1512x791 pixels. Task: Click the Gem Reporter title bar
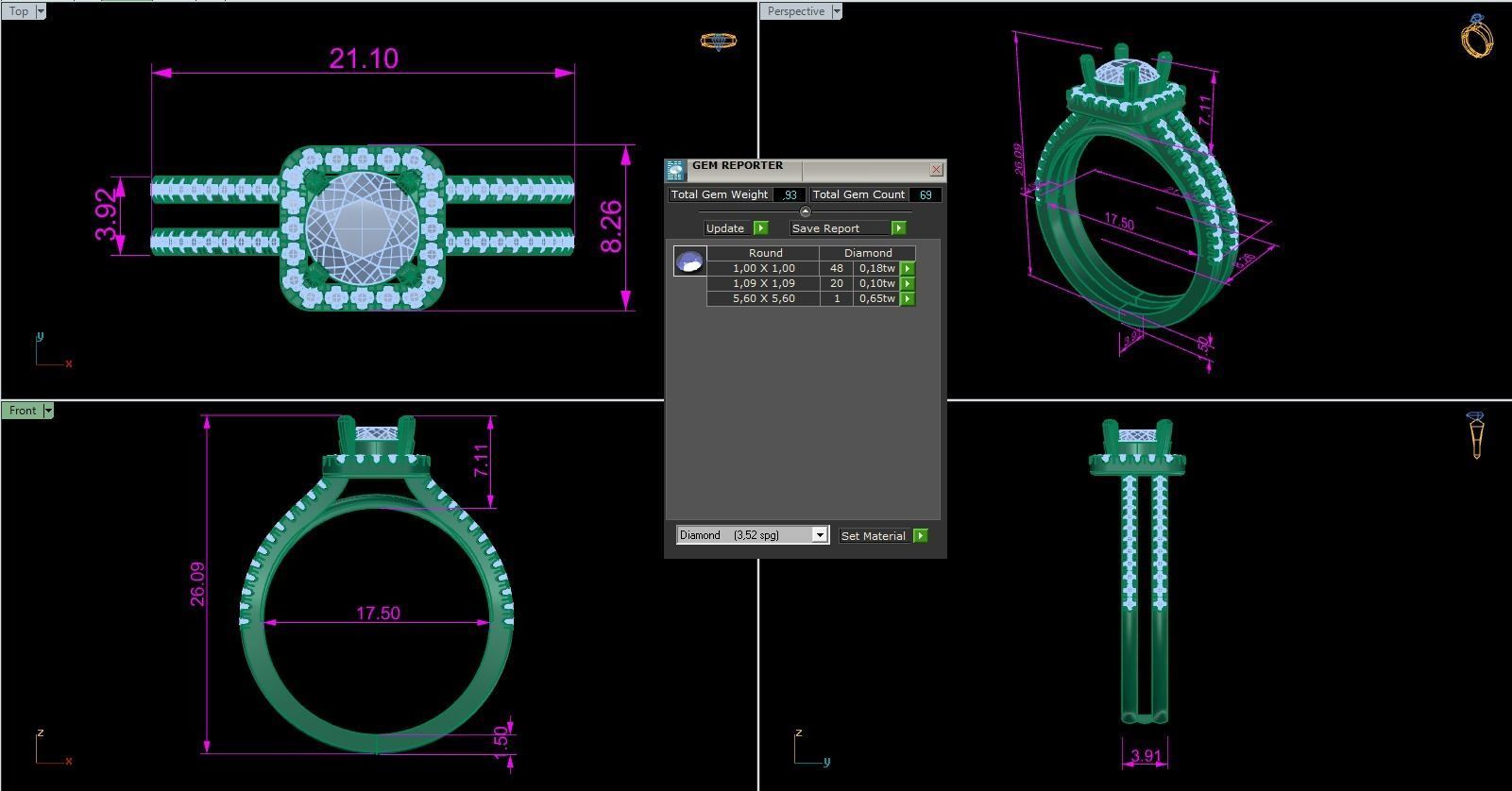tap(807, 170)
